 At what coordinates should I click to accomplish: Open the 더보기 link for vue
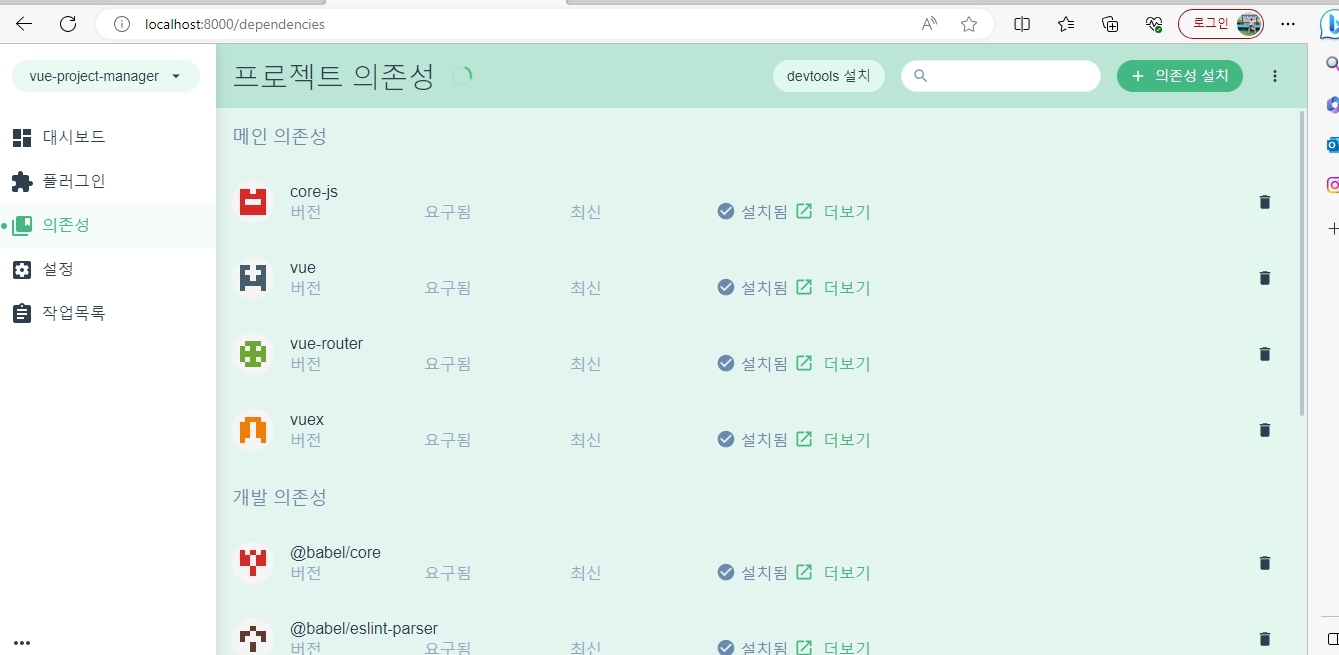pos(833,288)
